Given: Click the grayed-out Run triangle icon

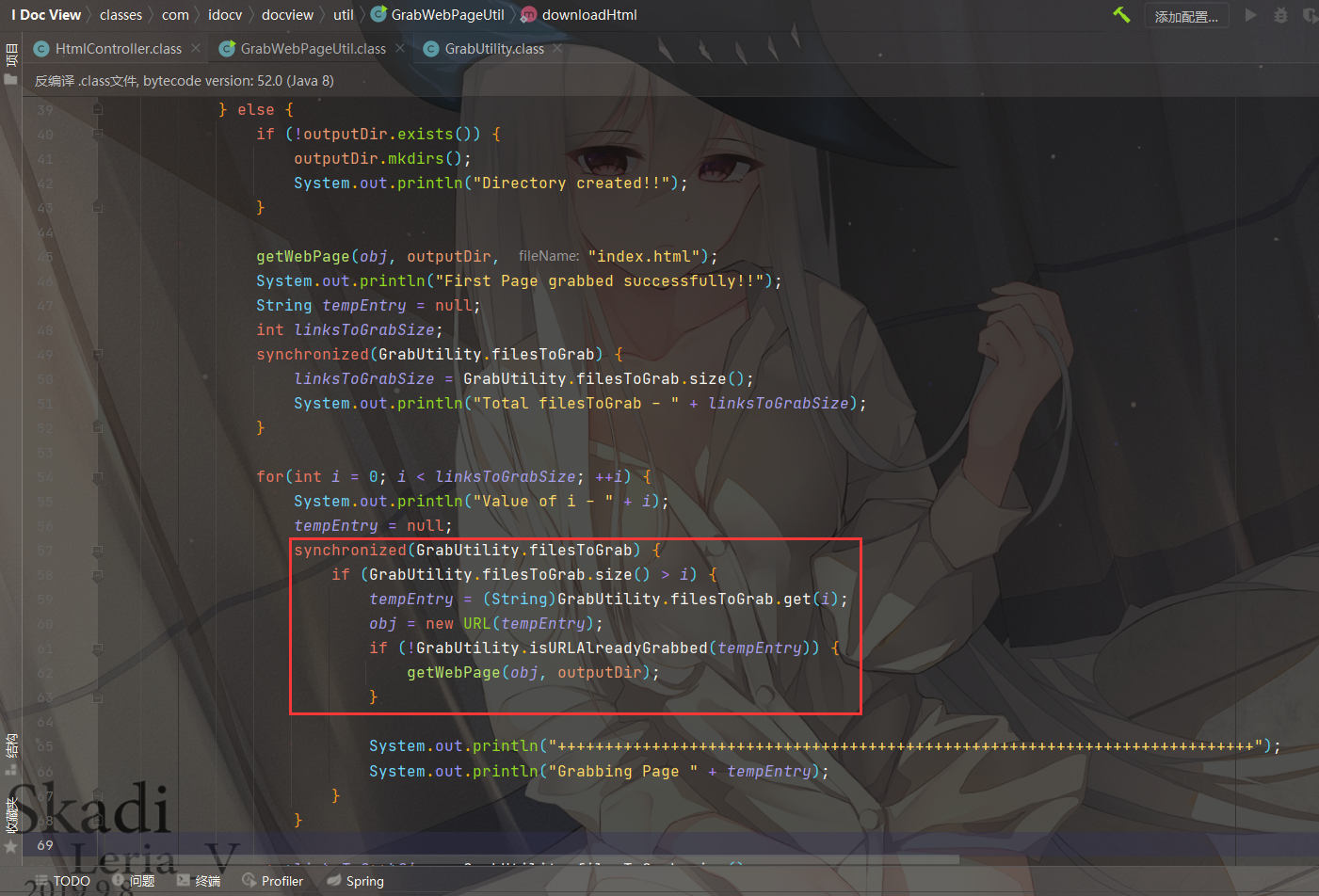Looking at the screenshot, I should (1250, 15).
